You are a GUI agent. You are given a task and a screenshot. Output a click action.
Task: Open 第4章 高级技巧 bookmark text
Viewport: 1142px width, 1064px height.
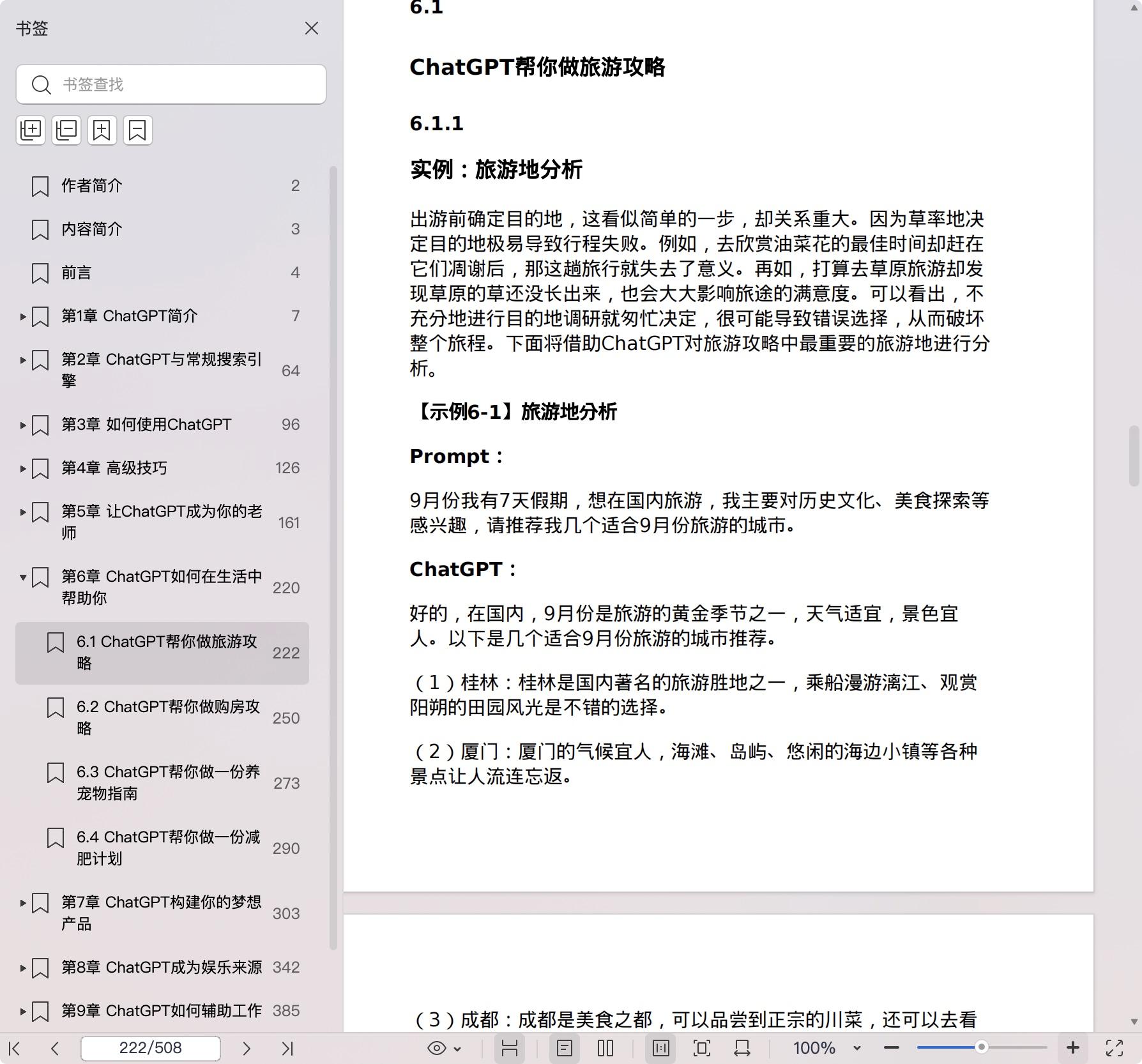pyautogui.click(x=114, y=468)
